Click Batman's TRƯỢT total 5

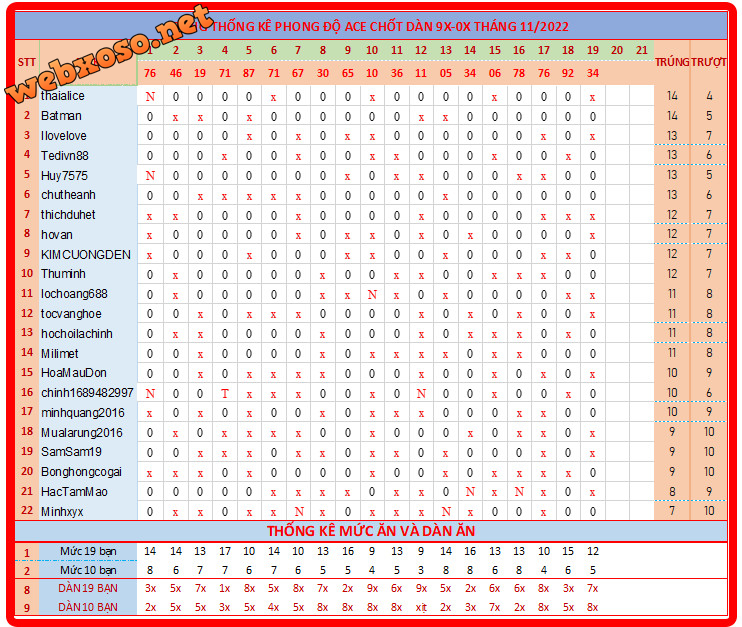click(x=709, y=116)
